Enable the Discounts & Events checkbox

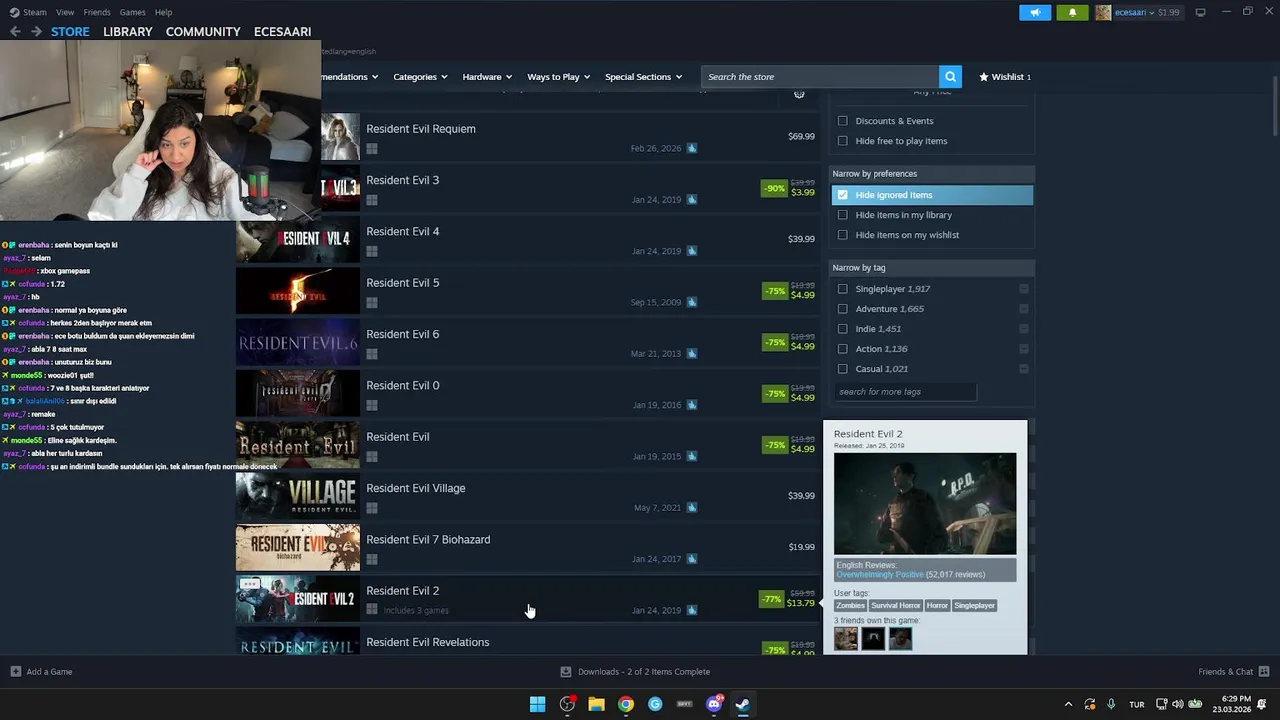842,121
